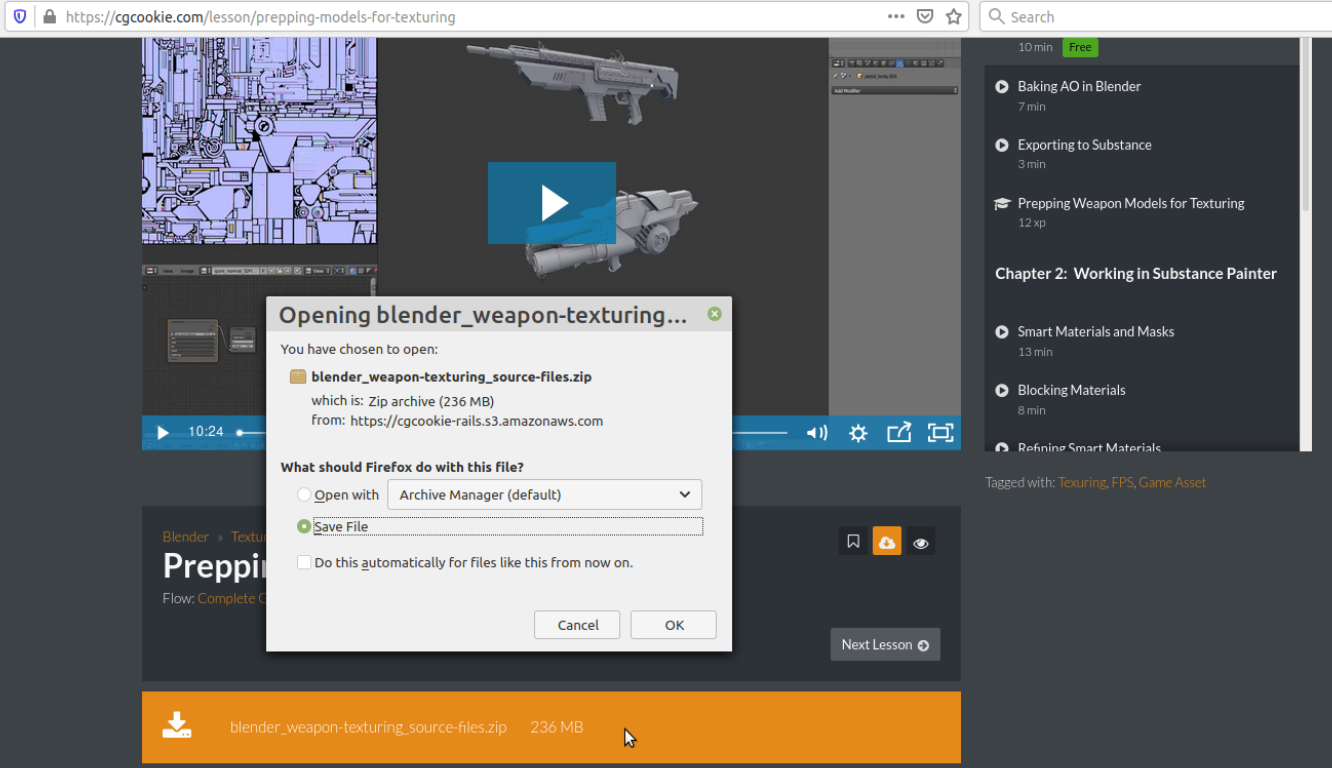Open Smart Materials and Masks lesson
Screen dimensions: 1332x768
coord(1096,332)
